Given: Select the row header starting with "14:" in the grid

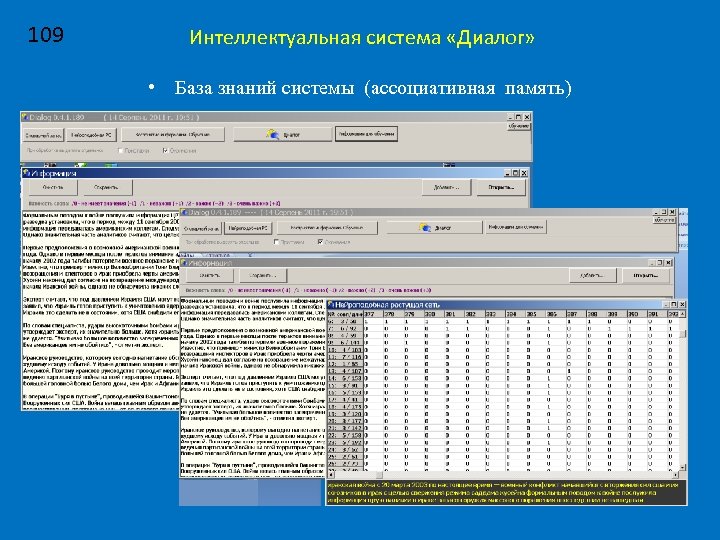Looking at the screenshot, I should [x=345, y=378].
